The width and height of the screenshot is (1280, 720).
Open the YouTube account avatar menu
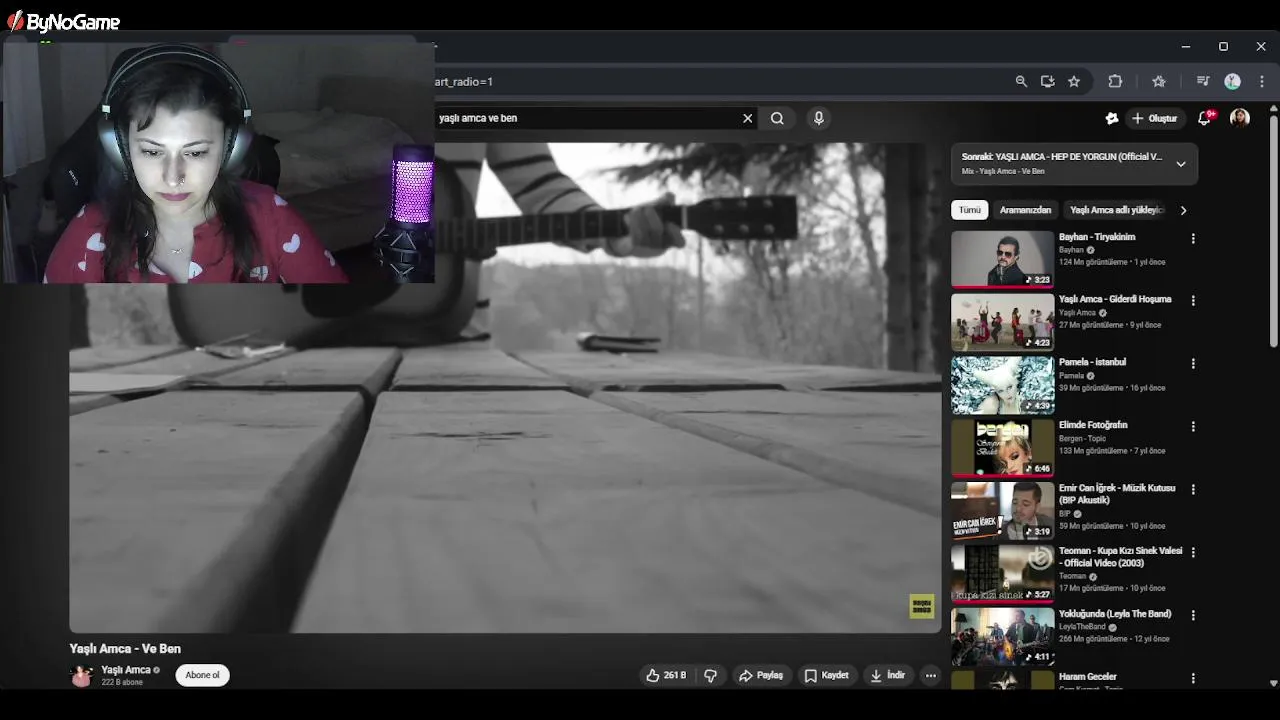(x=1240, y=118)
